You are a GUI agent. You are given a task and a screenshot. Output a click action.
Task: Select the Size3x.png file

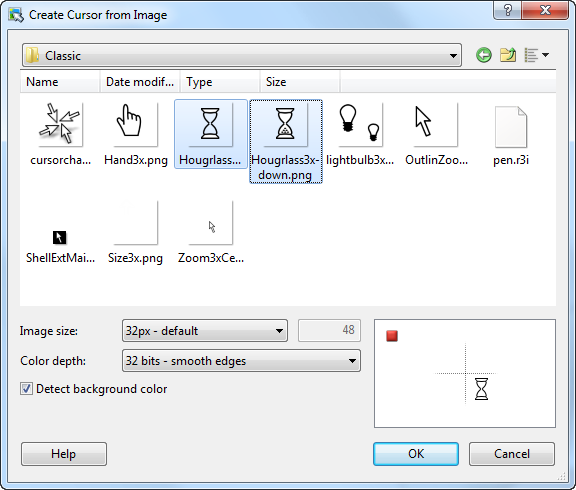click(x=136, y=232)
